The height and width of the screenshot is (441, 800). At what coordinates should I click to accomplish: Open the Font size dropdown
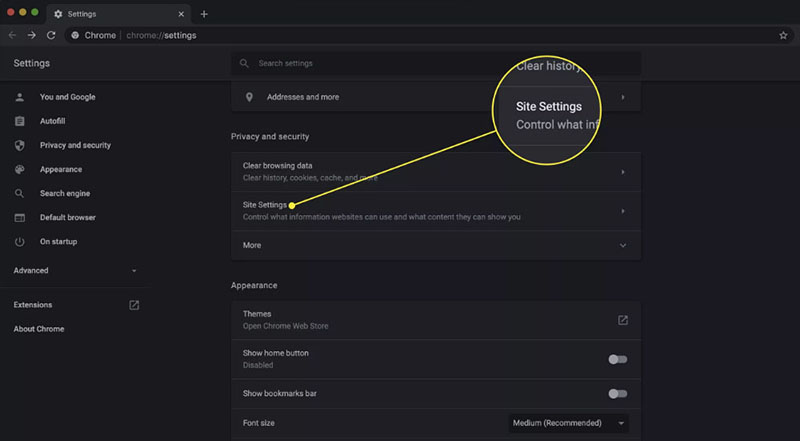[568, 423]
